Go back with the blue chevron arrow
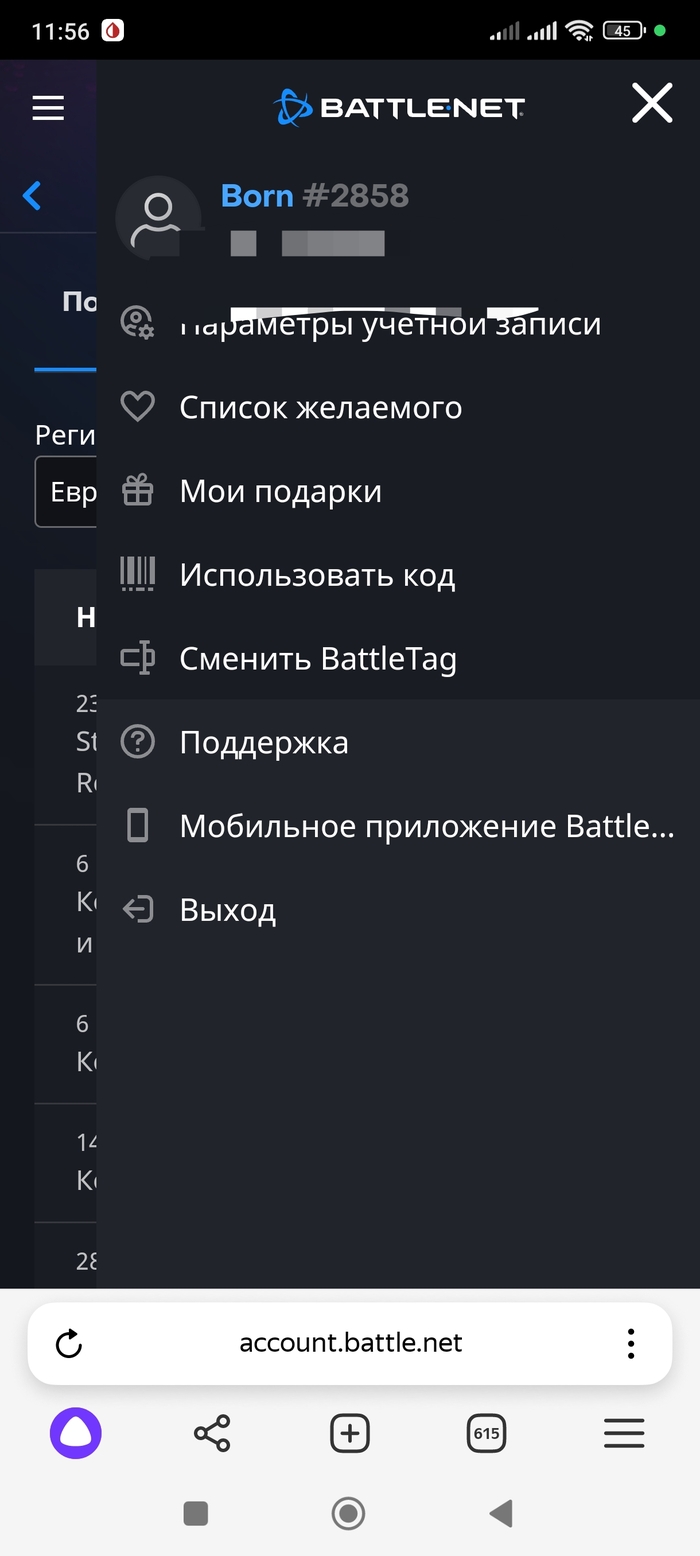The image size is (700, 1556). (x=33, y=195)
